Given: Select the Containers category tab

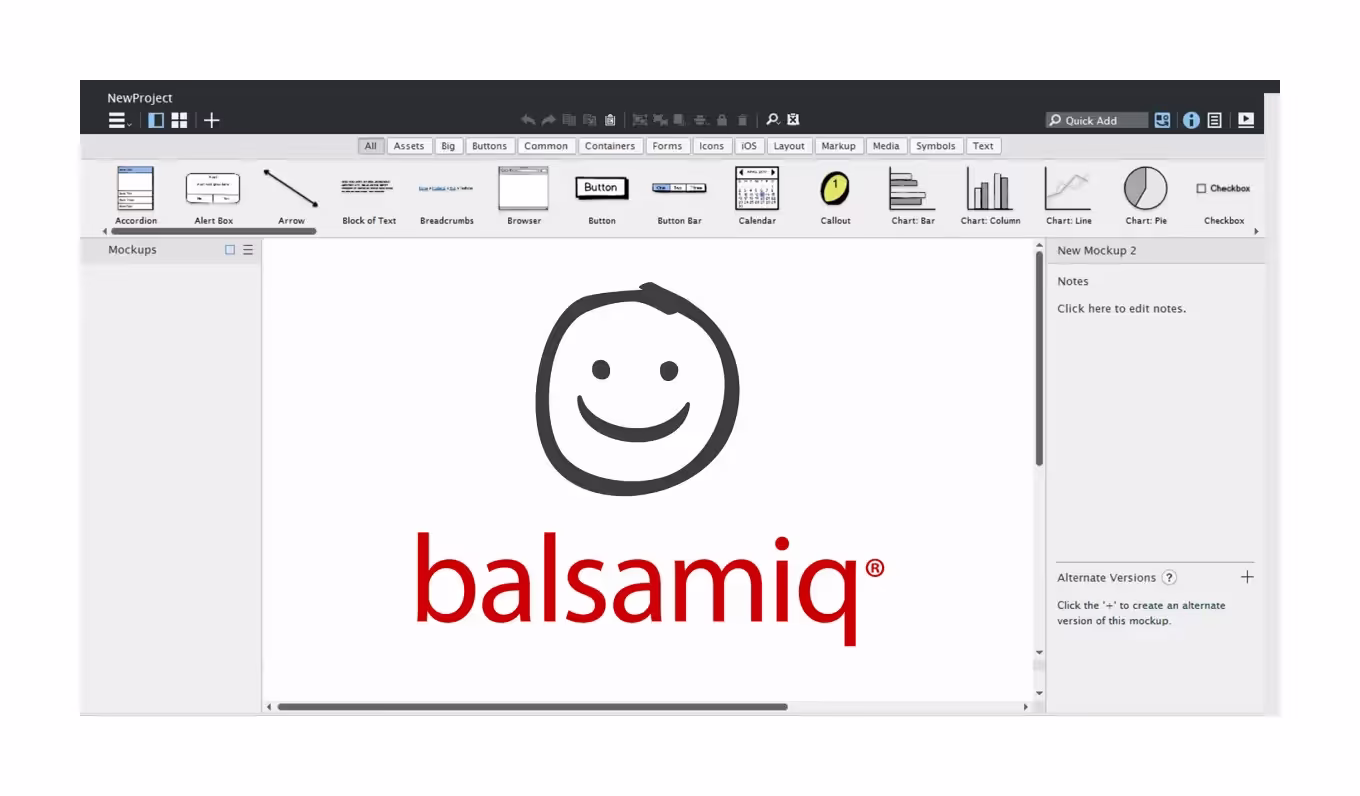Looking at the screenshot, I should point(610,146).
